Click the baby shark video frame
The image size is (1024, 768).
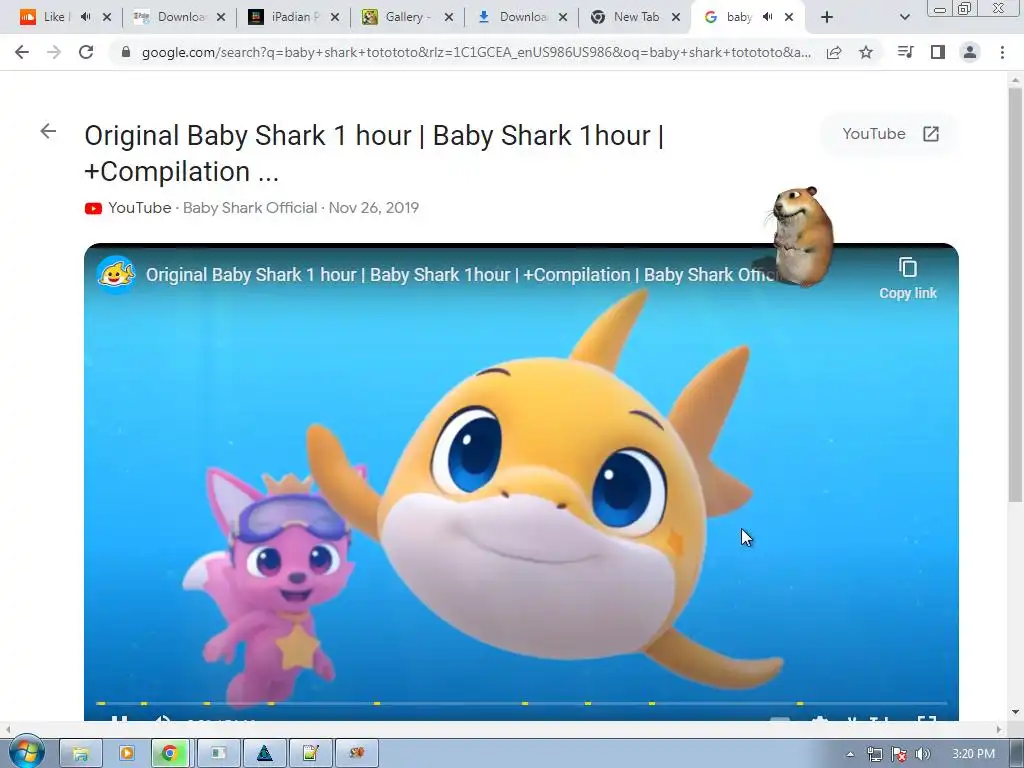(x=521, y=483)
